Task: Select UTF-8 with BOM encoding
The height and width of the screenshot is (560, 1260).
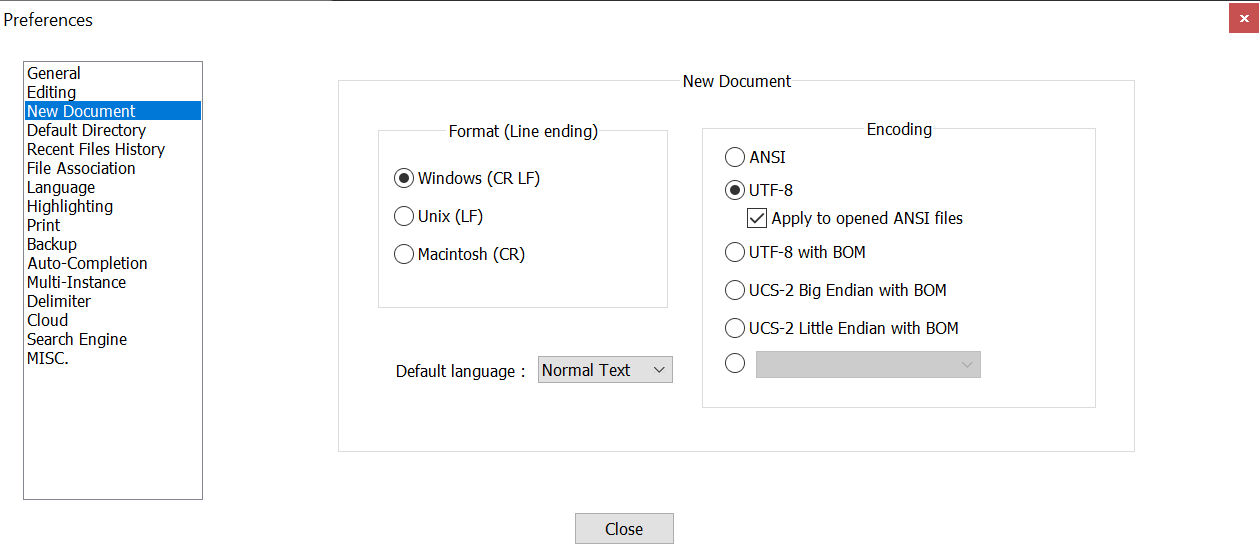Action: click(x=735, y=252)
